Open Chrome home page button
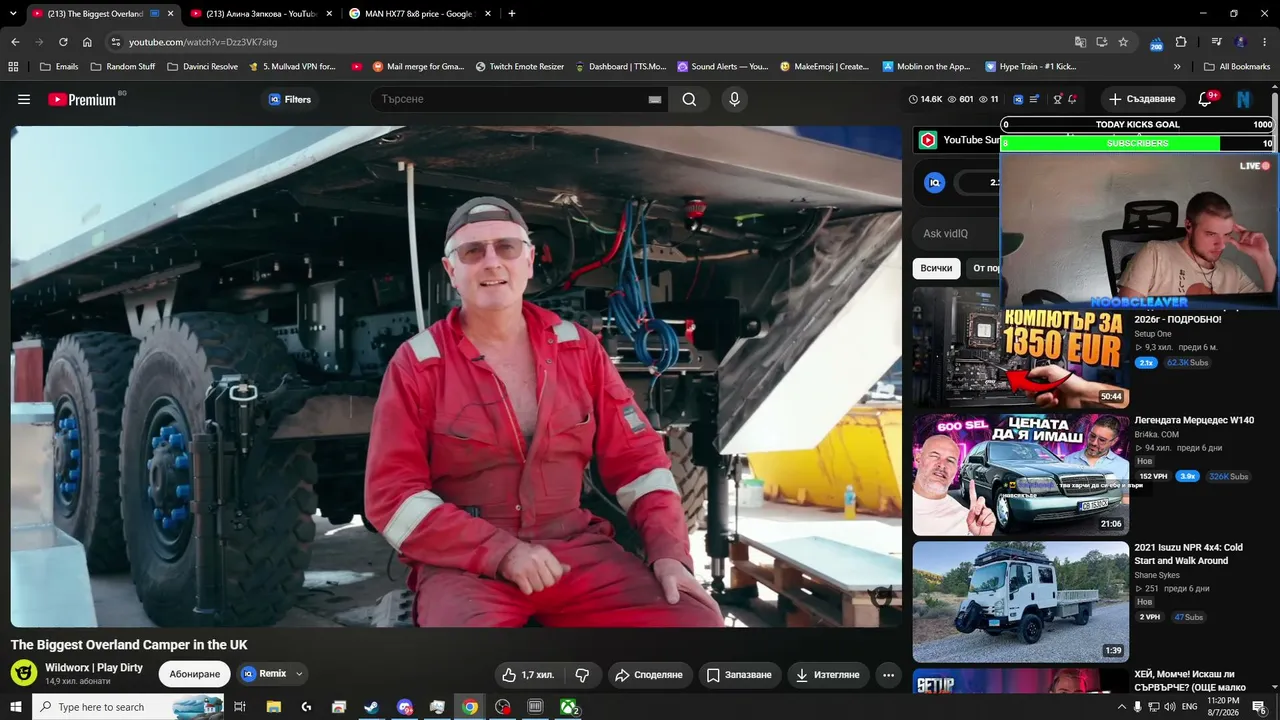 point(87,42)
